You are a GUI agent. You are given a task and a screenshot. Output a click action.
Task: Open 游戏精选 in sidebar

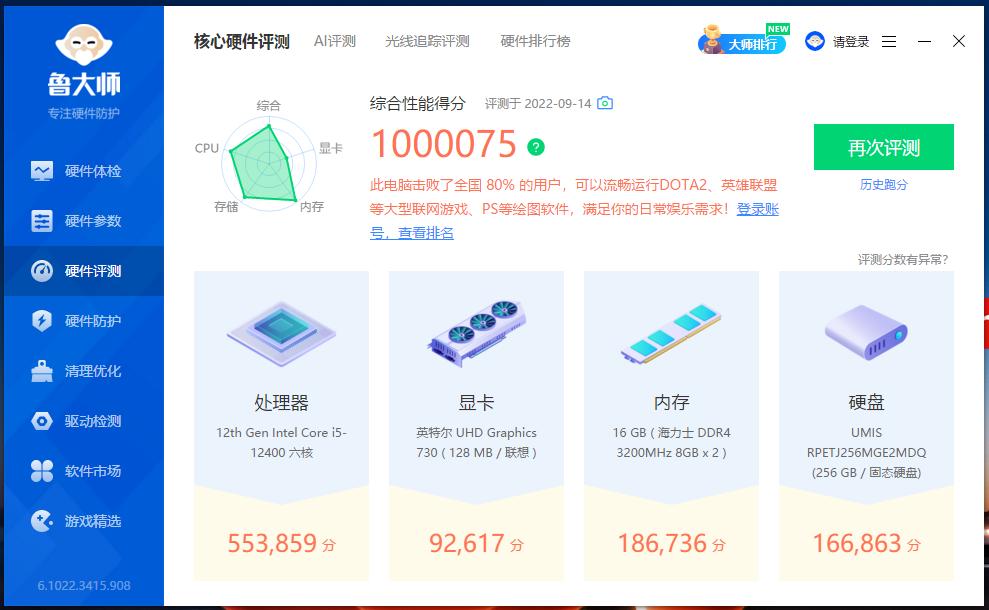click(x=84, y=521)
